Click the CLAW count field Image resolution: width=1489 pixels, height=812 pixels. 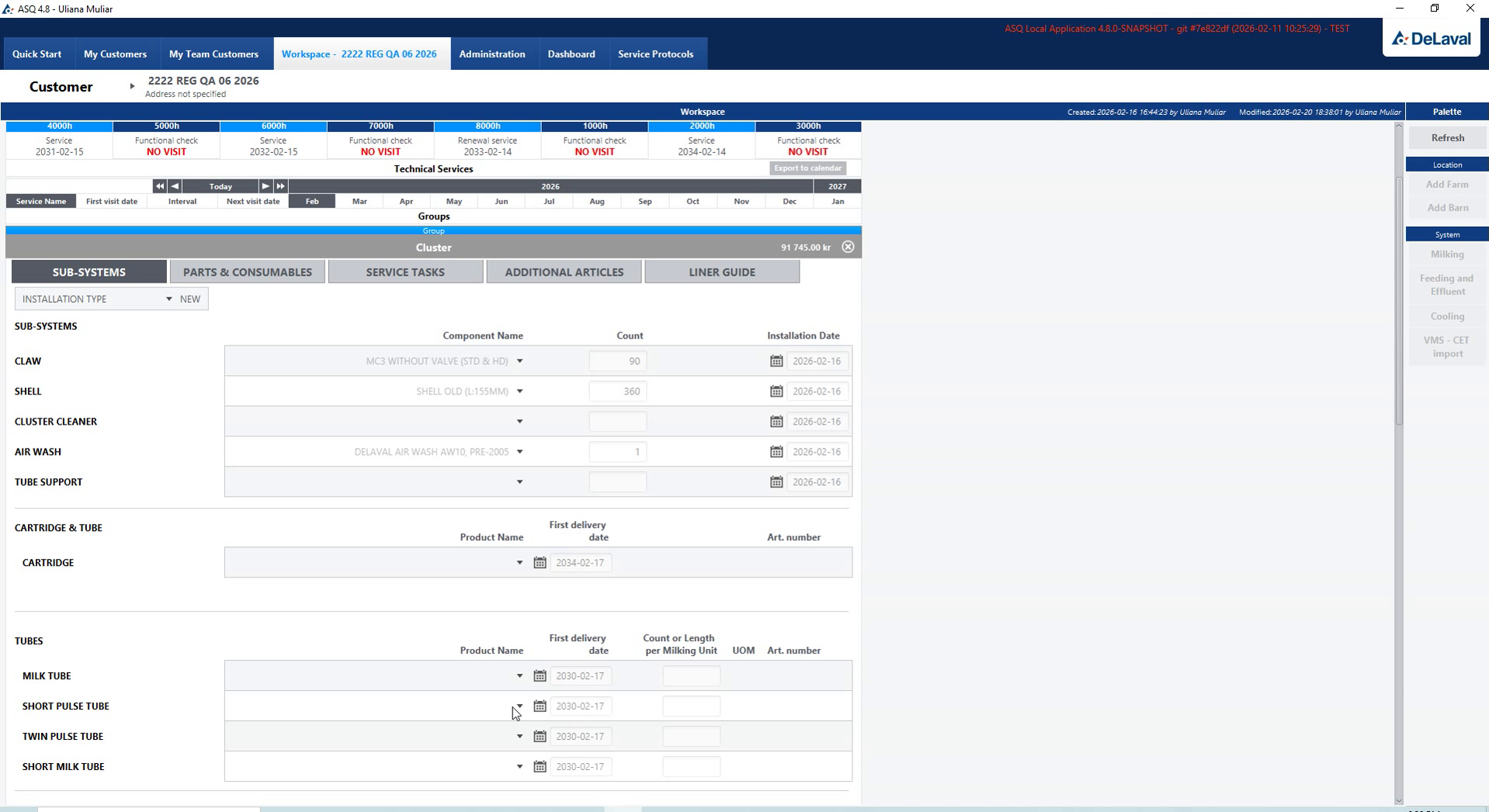(618, 361)
